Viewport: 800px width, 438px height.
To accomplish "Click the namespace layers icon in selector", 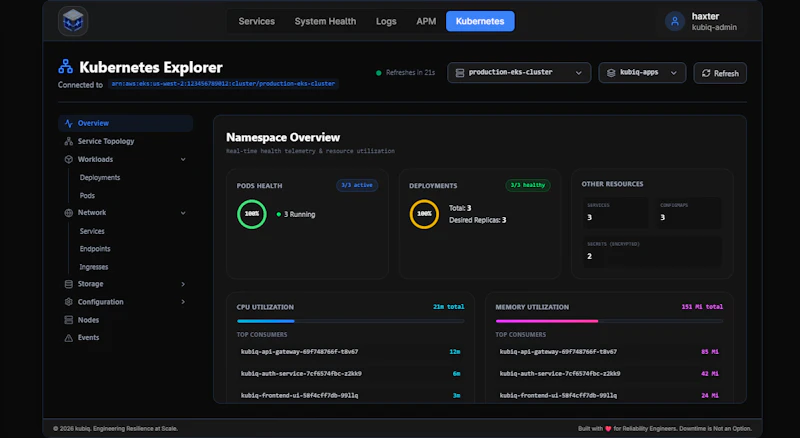I will [611, 73].
